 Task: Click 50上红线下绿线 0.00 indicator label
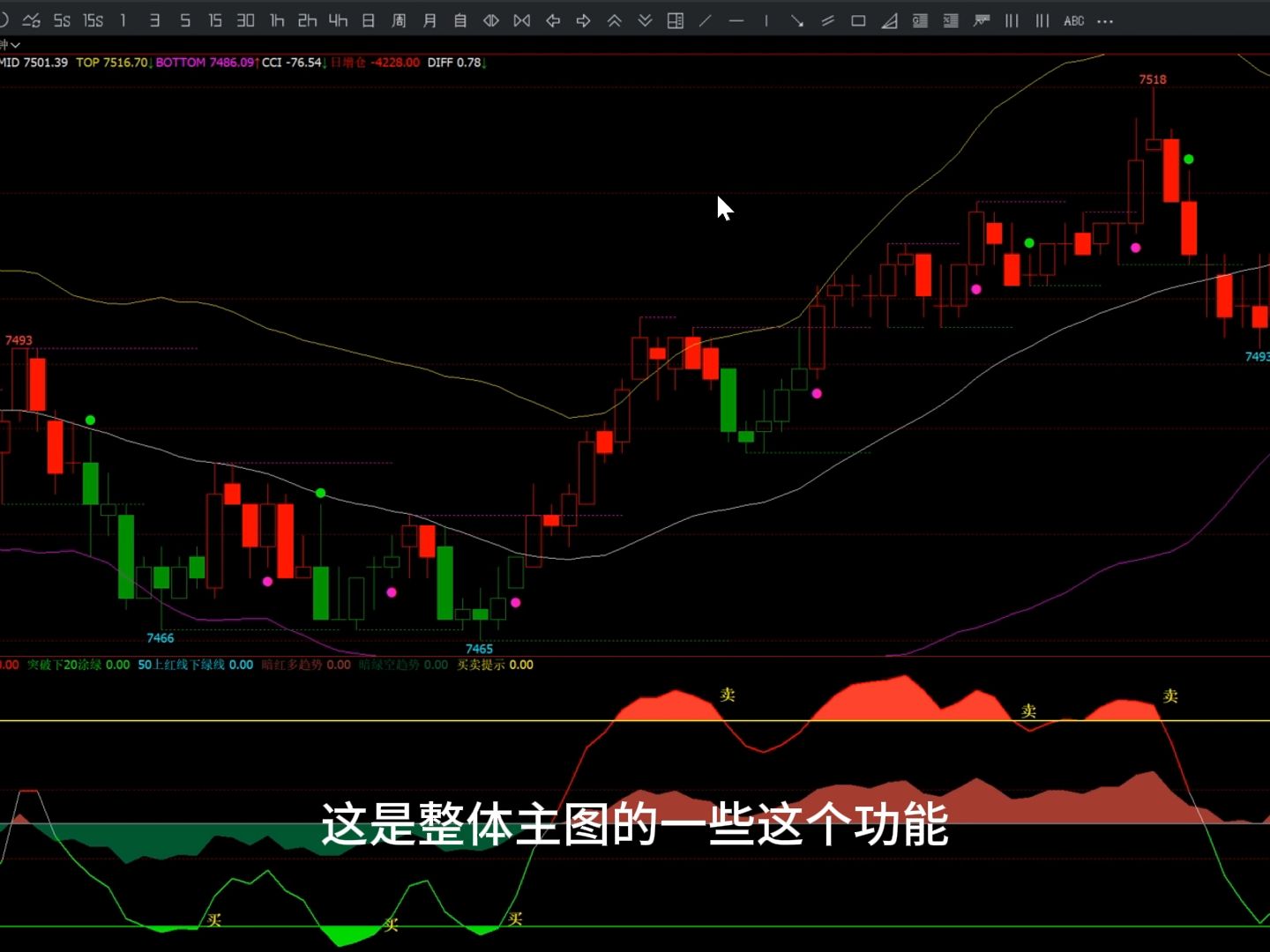[196, 665]
